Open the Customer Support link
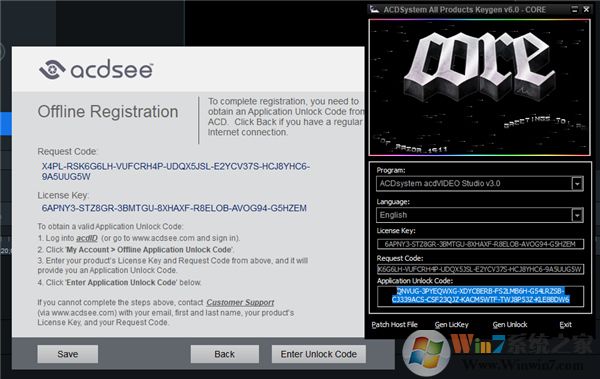 (240, 302)
